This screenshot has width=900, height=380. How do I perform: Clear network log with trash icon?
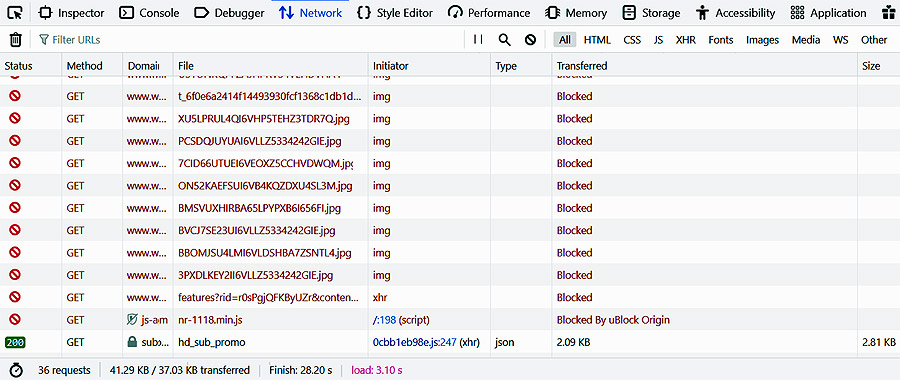pos(16,40)
